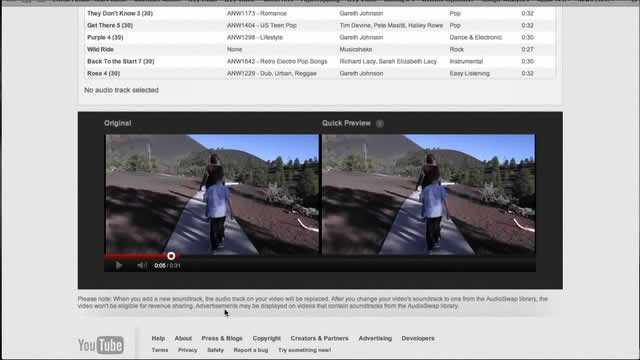640x360 pixels.
Task: Open the Advertising footer link
Action: click(375, 338)
